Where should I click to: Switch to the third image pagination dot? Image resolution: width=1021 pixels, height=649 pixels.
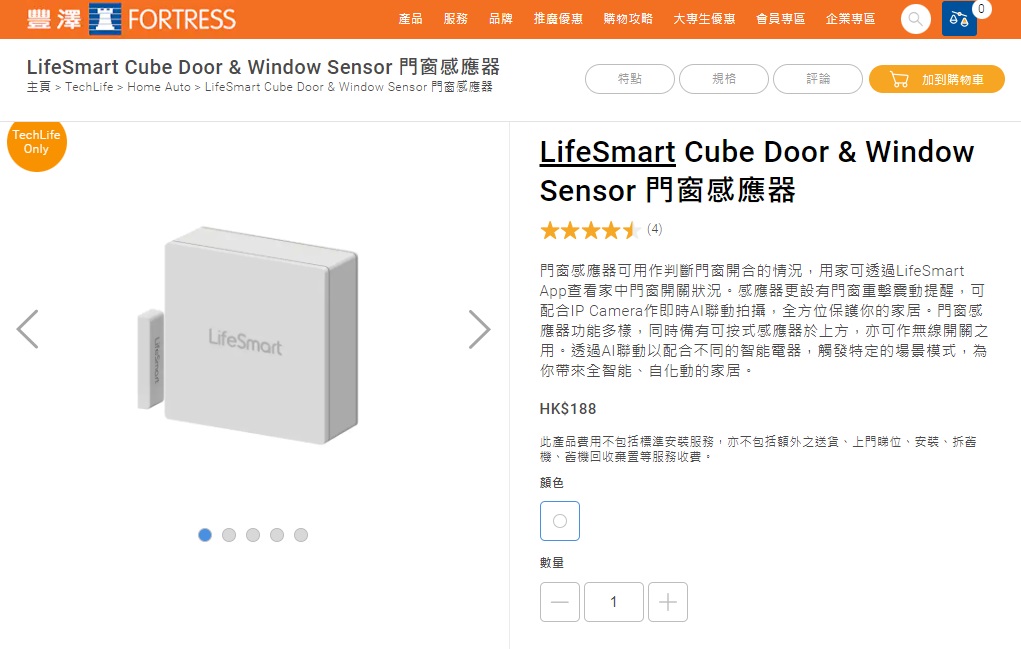253,535
